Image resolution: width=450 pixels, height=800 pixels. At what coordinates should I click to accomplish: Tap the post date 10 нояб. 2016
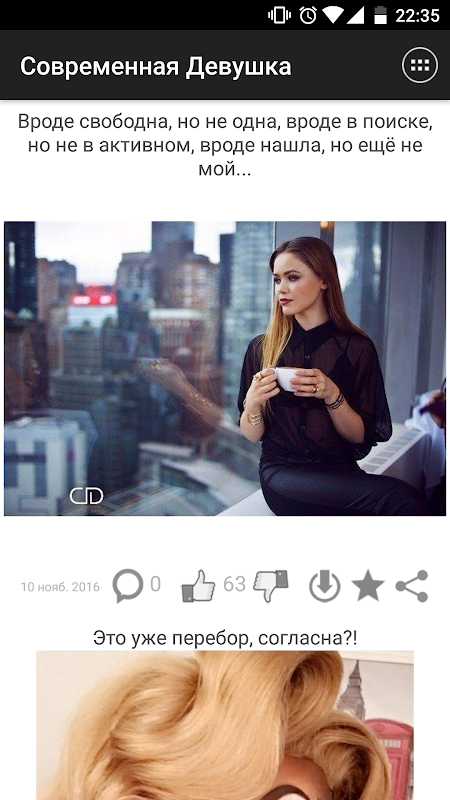click(60, 587)
